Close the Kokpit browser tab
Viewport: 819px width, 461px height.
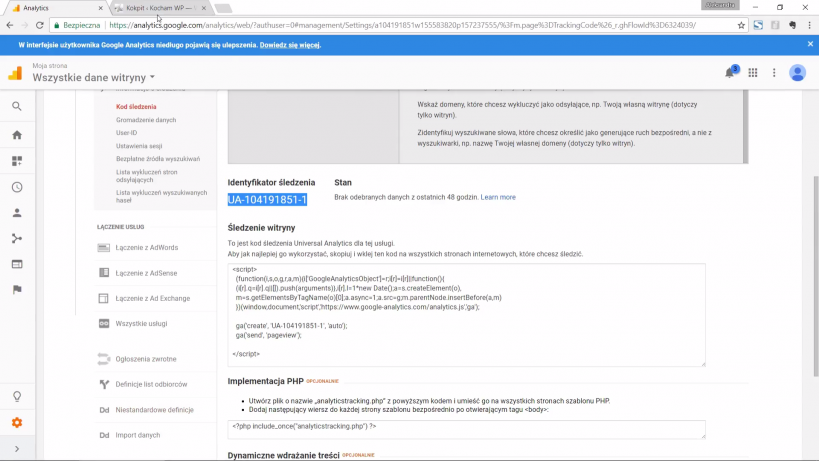[x=204, y=8]
